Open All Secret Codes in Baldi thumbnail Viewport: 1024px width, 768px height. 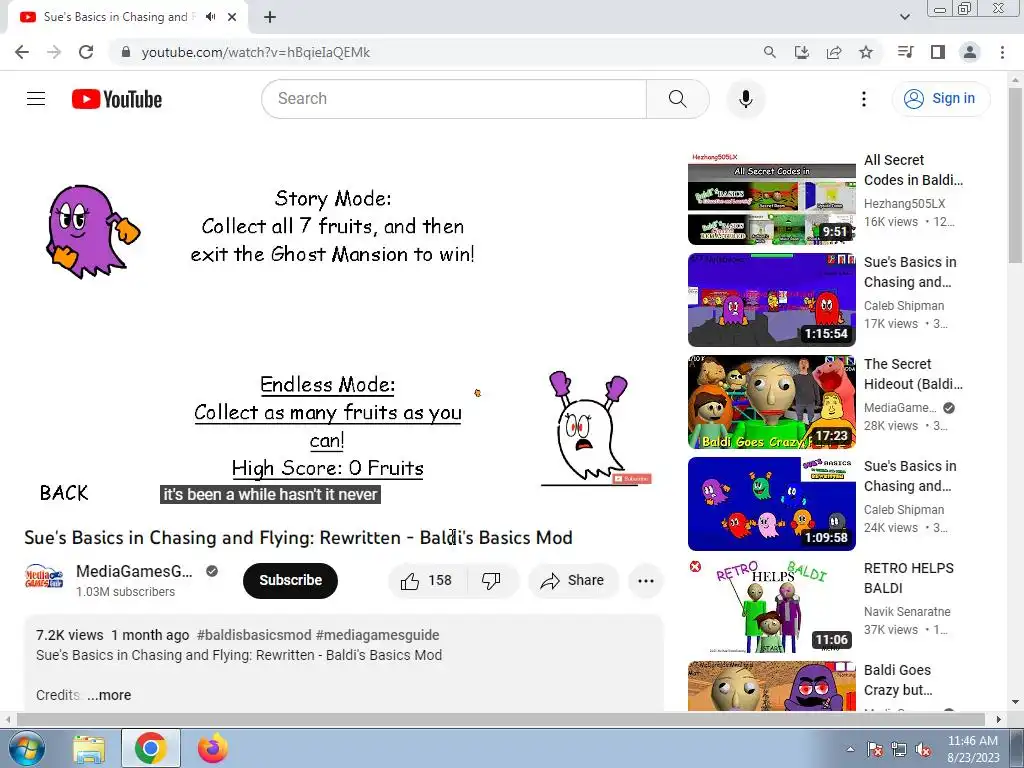771,198
